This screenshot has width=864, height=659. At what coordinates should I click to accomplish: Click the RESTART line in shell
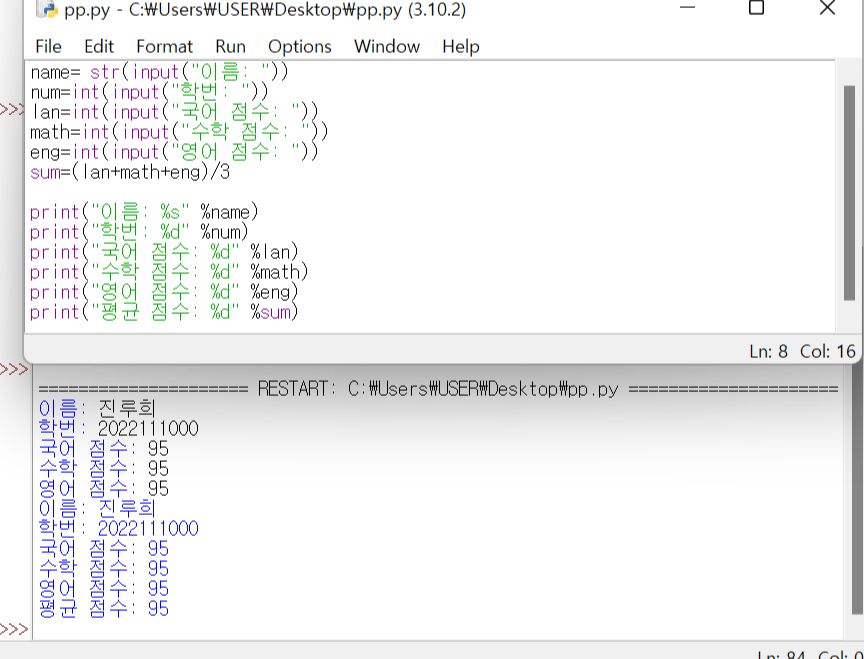coord(439,389)
